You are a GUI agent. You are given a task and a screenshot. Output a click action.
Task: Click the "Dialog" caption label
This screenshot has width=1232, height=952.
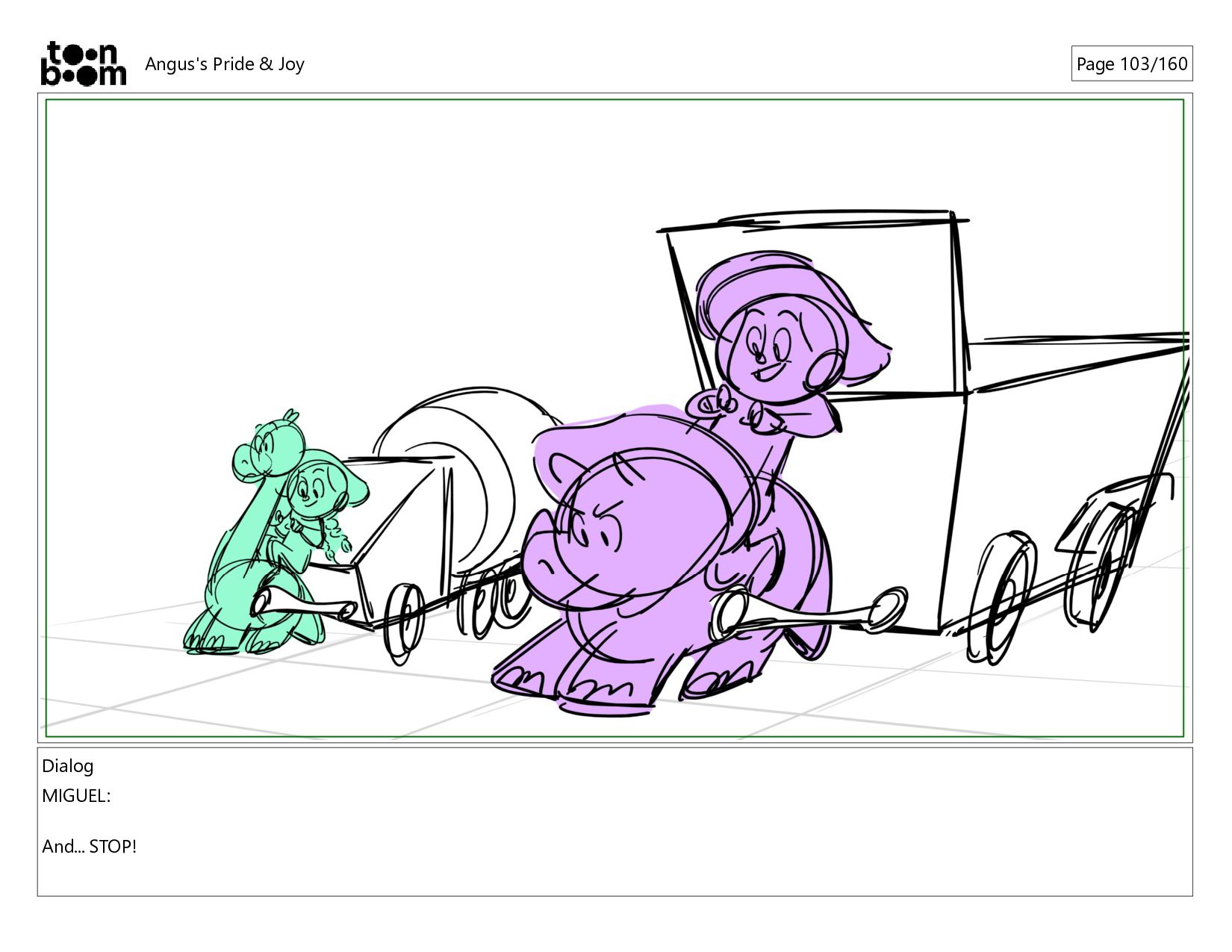pyautogui.click(x=68, y=766)
